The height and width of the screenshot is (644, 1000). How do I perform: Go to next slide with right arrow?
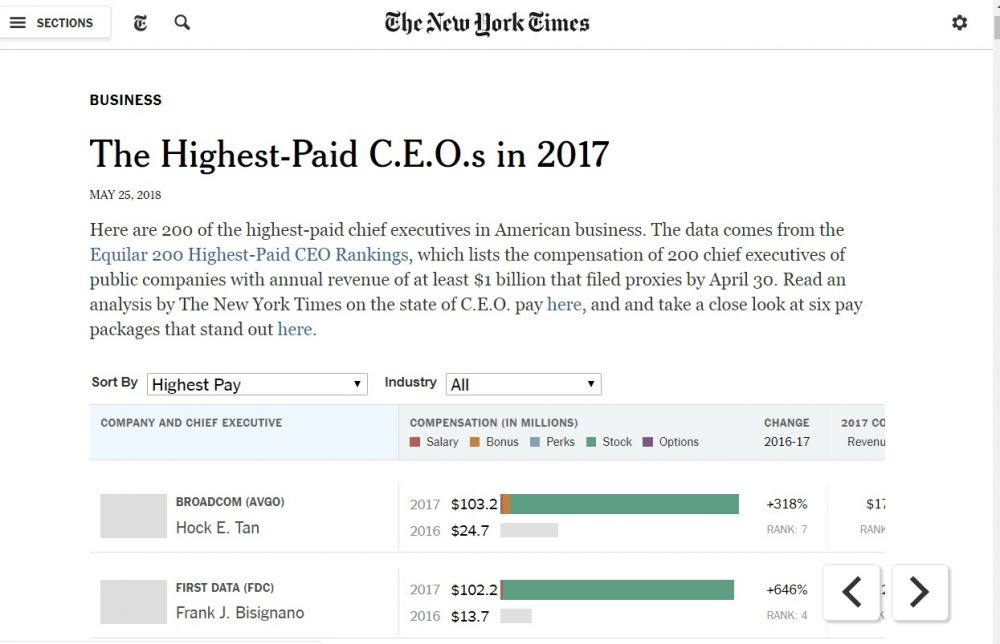click(919, 592)
